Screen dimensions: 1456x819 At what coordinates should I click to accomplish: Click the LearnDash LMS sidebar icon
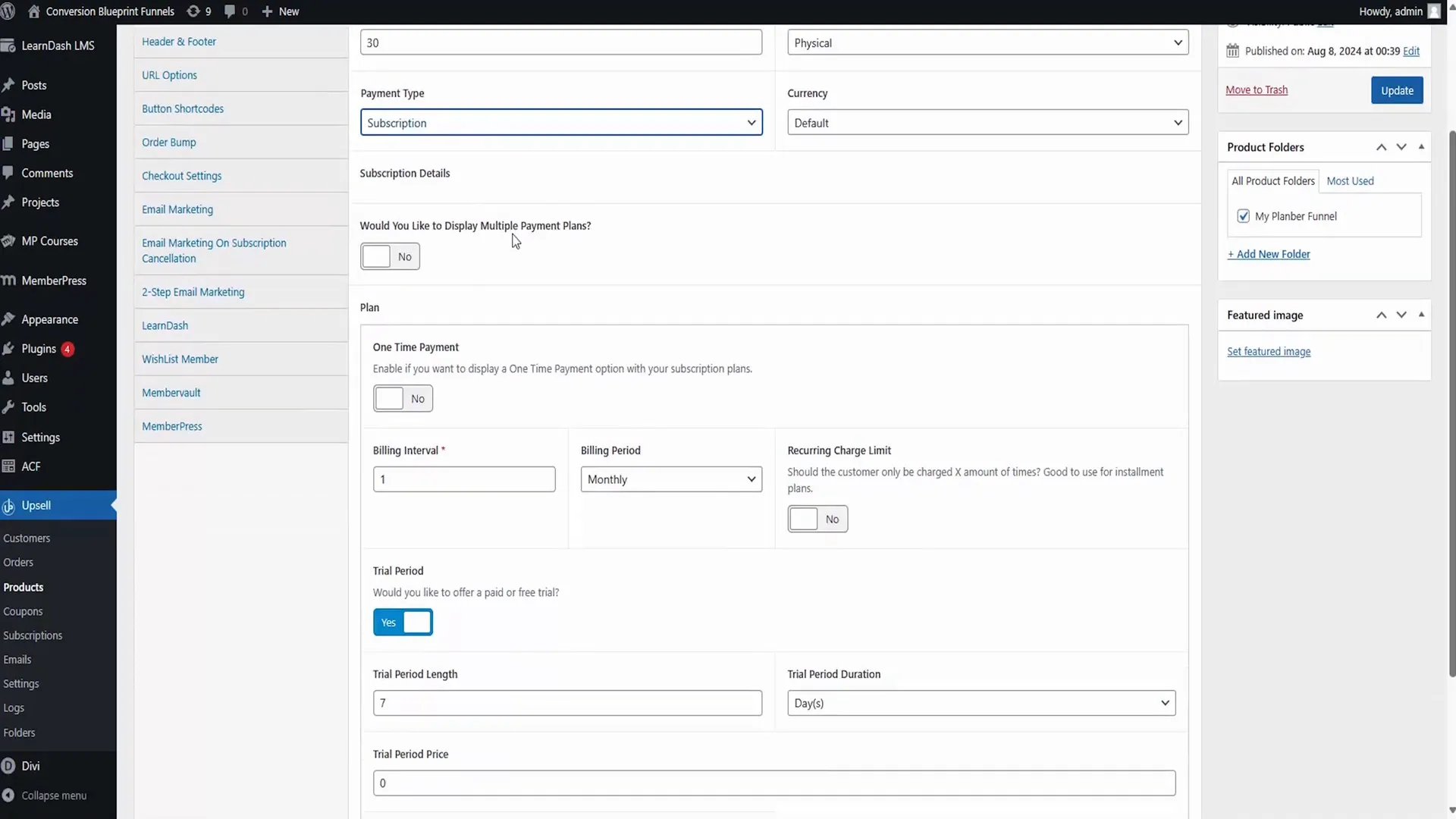tap(8, 45)
